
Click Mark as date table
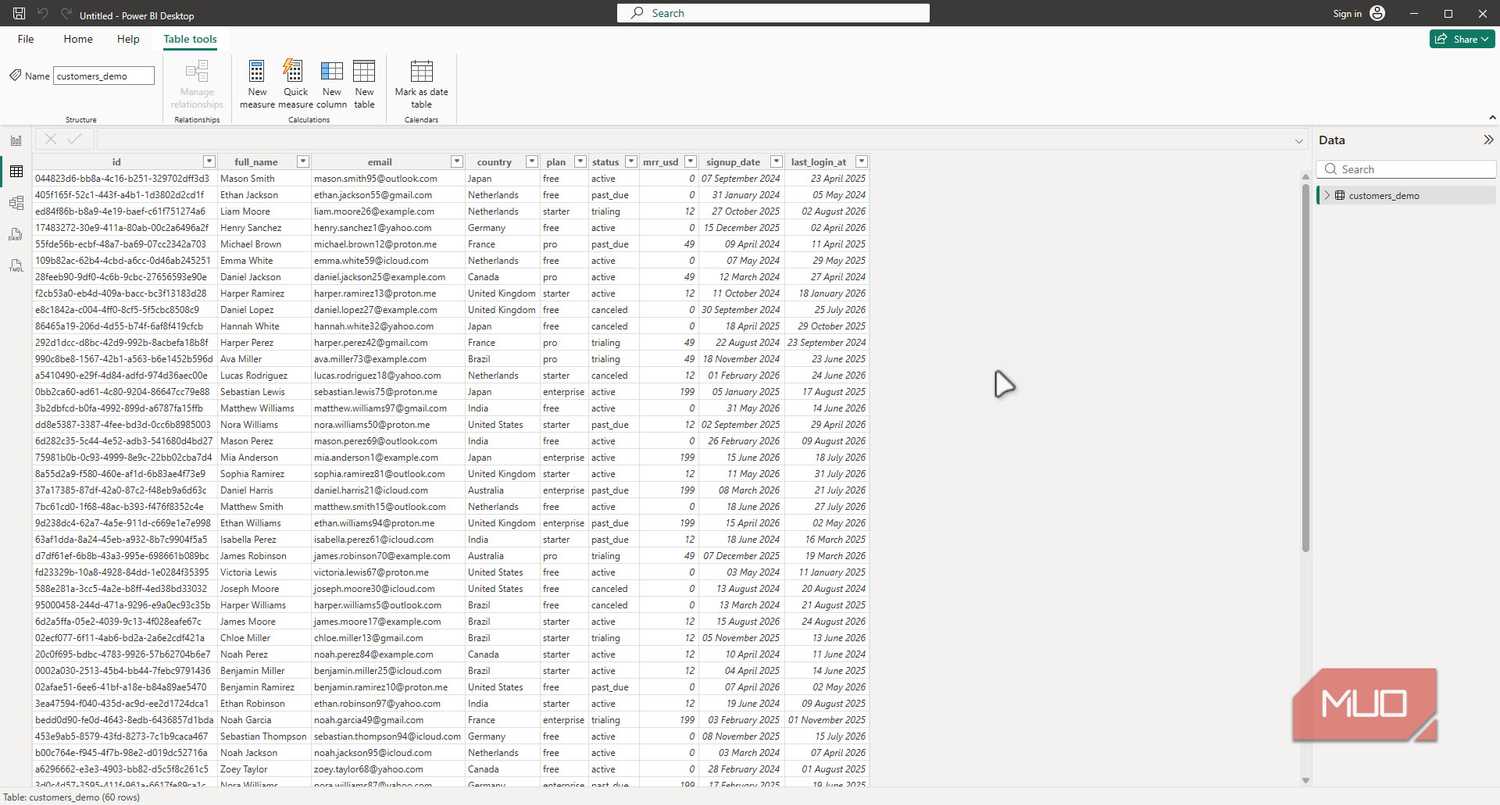coord(421,84)
